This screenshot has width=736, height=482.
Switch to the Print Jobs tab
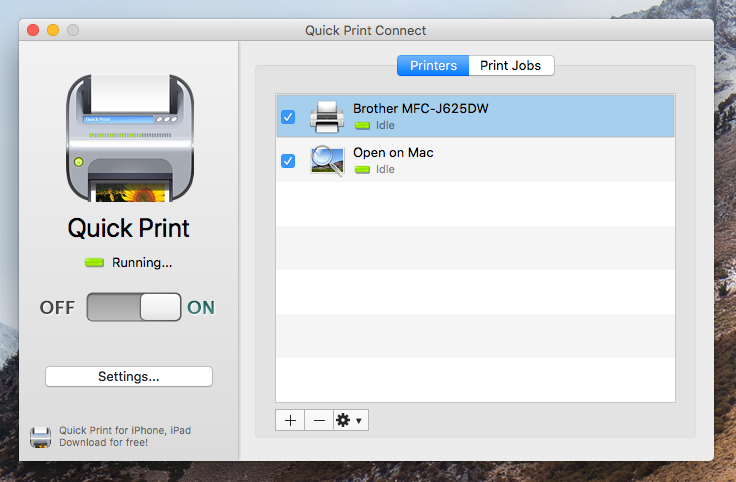511,65
